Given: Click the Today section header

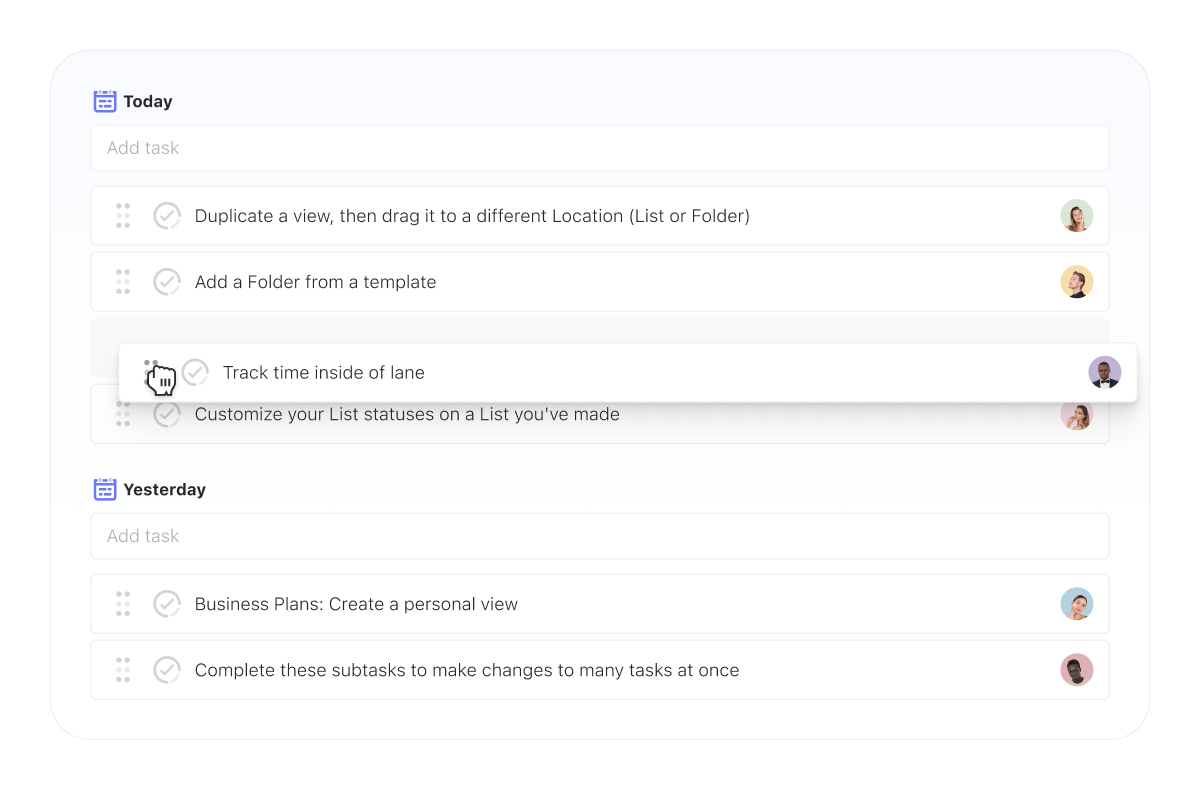Looking at the screenshot, I should pyautogui.click(x=148, y=101).
